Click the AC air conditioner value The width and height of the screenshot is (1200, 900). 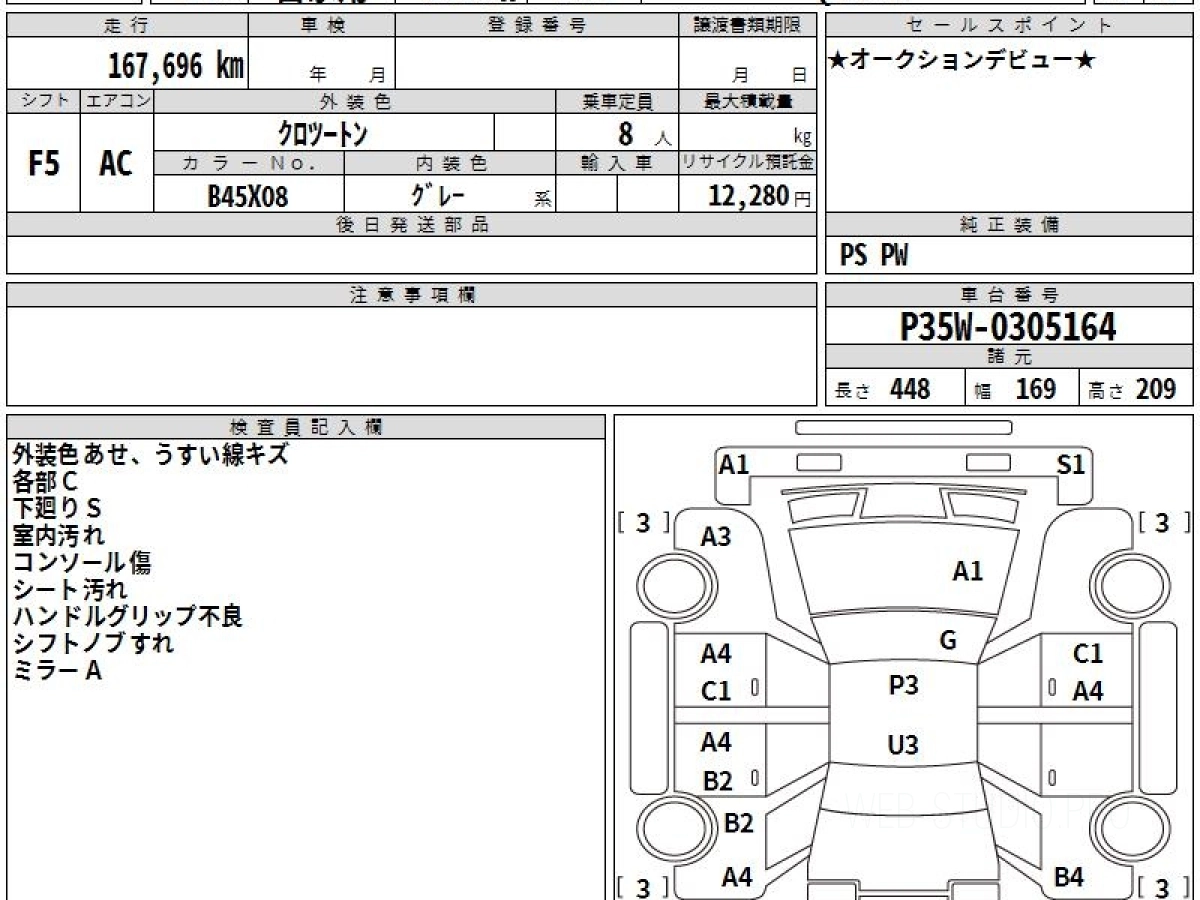[116, 163]
